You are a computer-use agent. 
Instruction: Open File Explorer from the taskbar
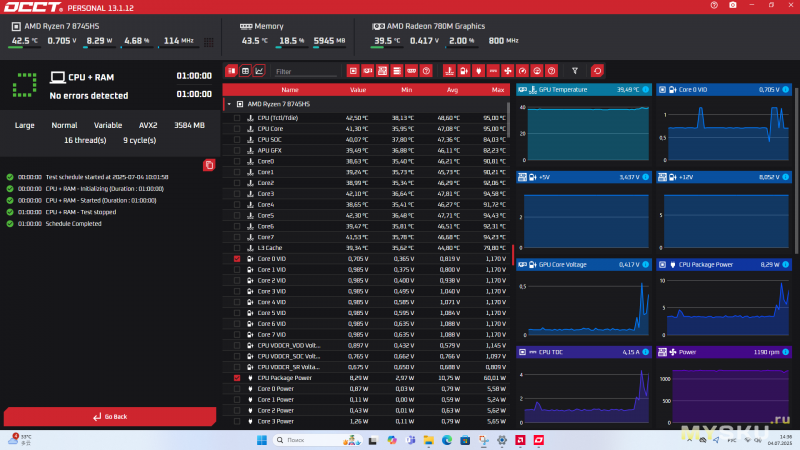tap(429, 440)
